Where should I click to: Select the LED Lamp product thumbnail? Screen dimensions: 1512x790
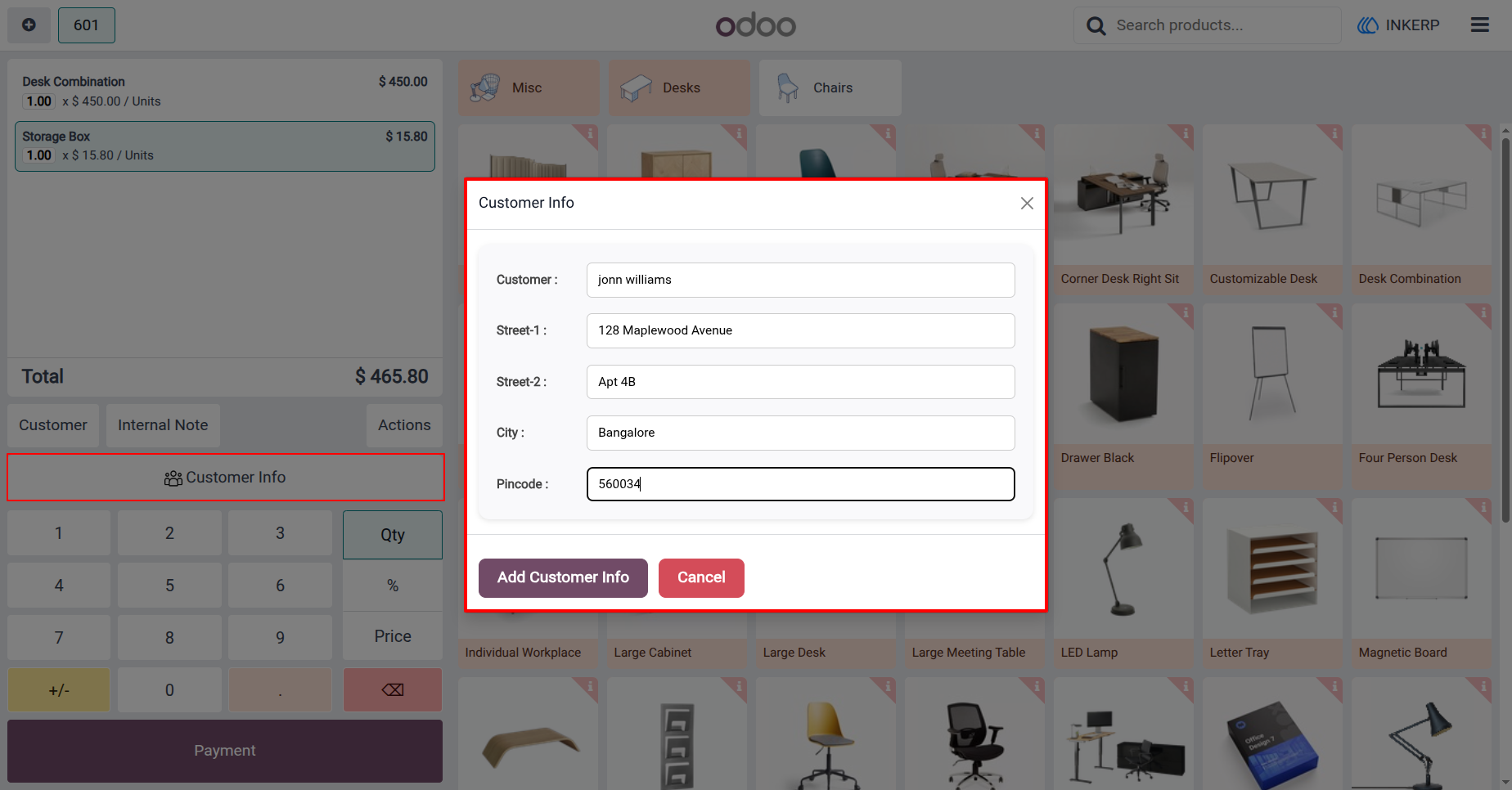1123,570
